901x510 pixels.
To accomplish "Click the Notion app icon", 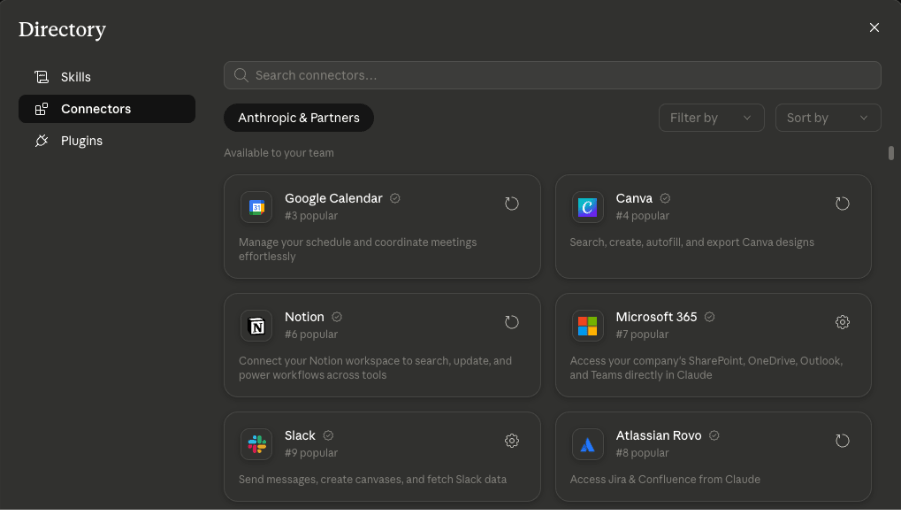I will pyautogui.click(x=256, y=326).
